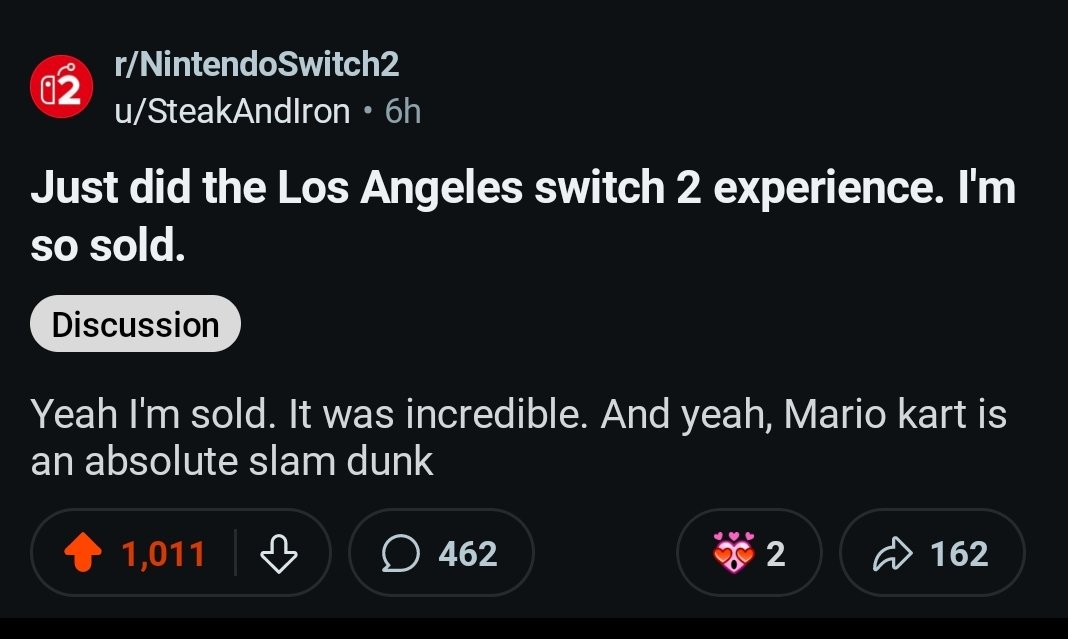Open the post by its bold title
1068x639 pixels.
pos(522,189)
